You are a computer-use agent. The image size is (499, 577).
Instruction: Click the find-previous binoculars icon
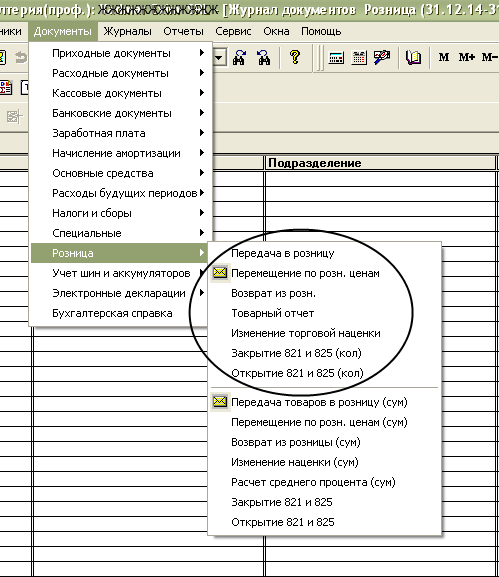click(x=263, y=57)
